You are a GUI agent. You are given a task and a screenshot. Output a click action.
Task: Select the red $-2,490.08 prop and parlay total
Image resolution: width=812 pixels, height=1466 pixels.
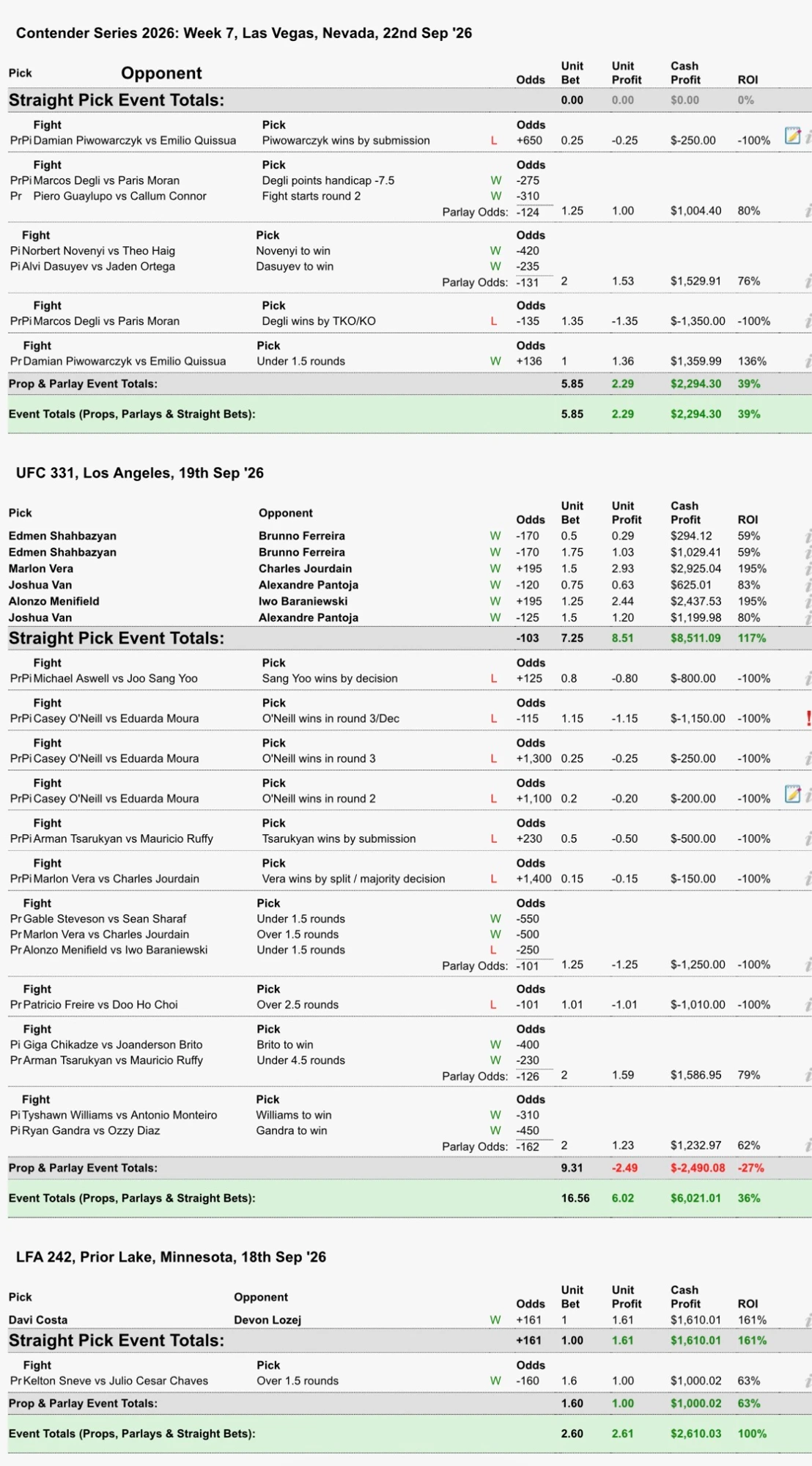(x=698, y=1168)
